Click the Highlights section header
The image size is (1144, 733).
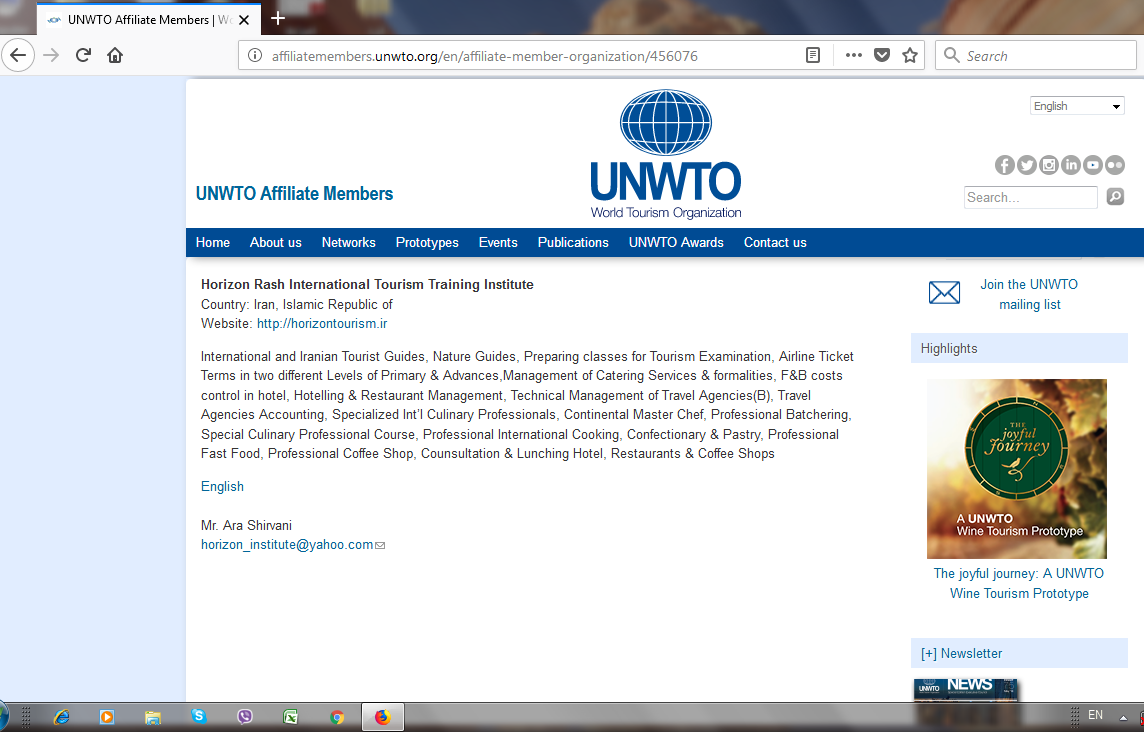1019,349
